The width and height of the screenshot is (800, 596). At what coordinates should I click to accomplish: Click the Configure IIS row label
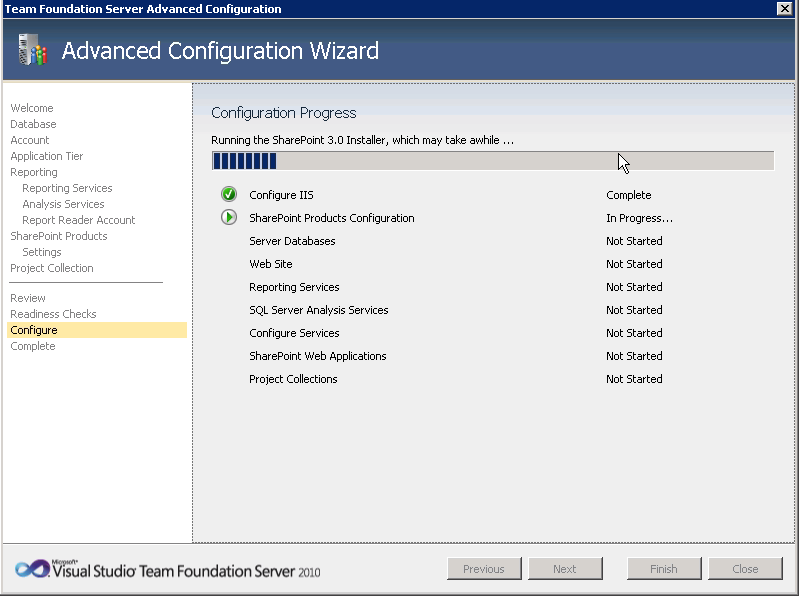click(281, 195)
